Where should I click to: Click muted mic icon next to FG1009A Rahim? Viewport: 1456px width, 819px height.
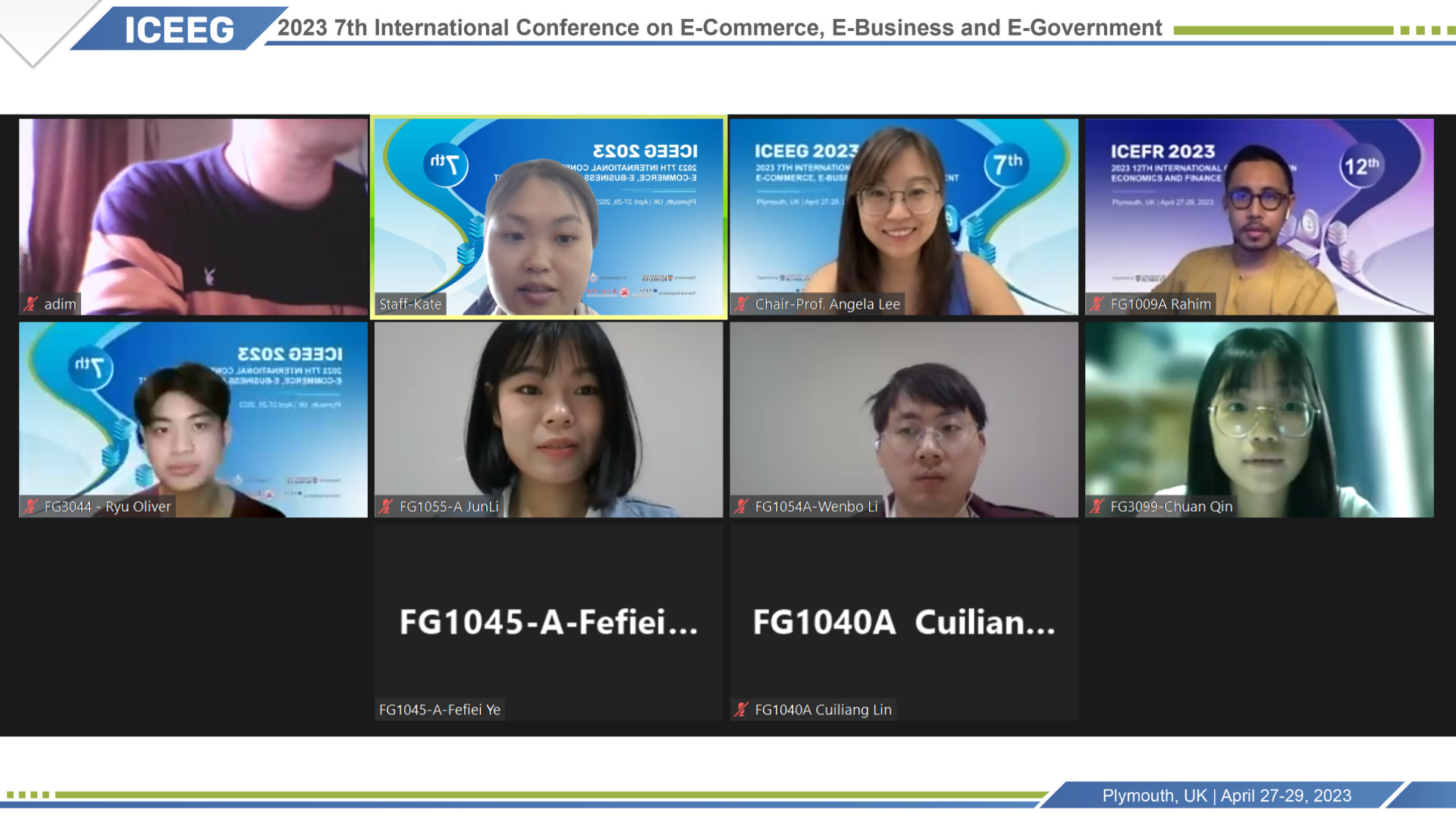(1097, 304)
